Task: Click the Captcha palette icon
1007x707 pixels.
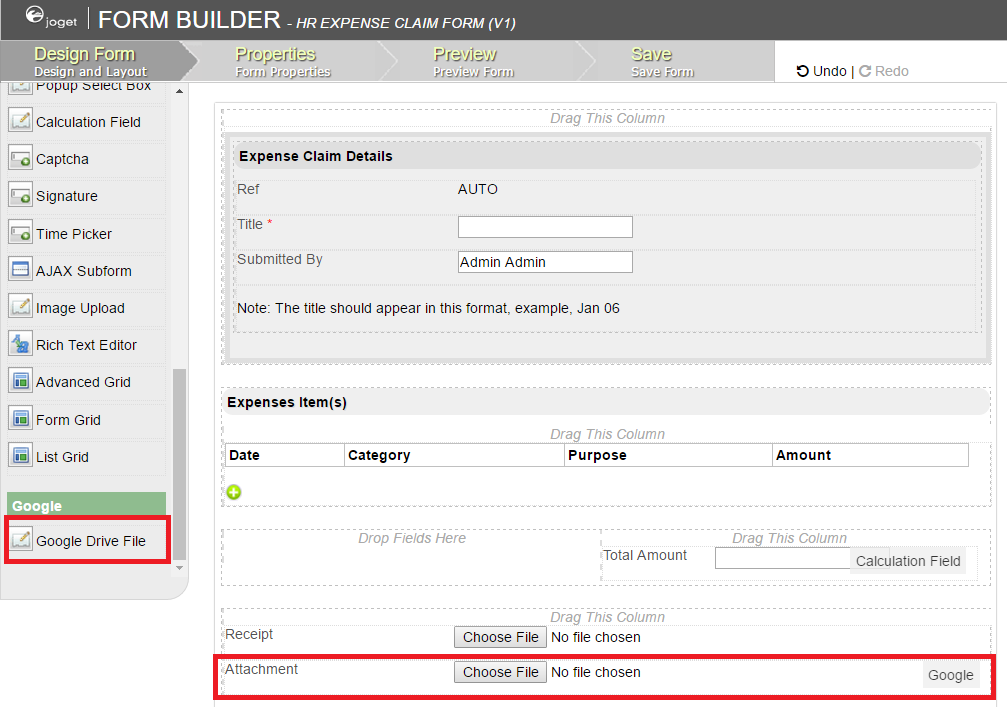Action: pos(21,158)
